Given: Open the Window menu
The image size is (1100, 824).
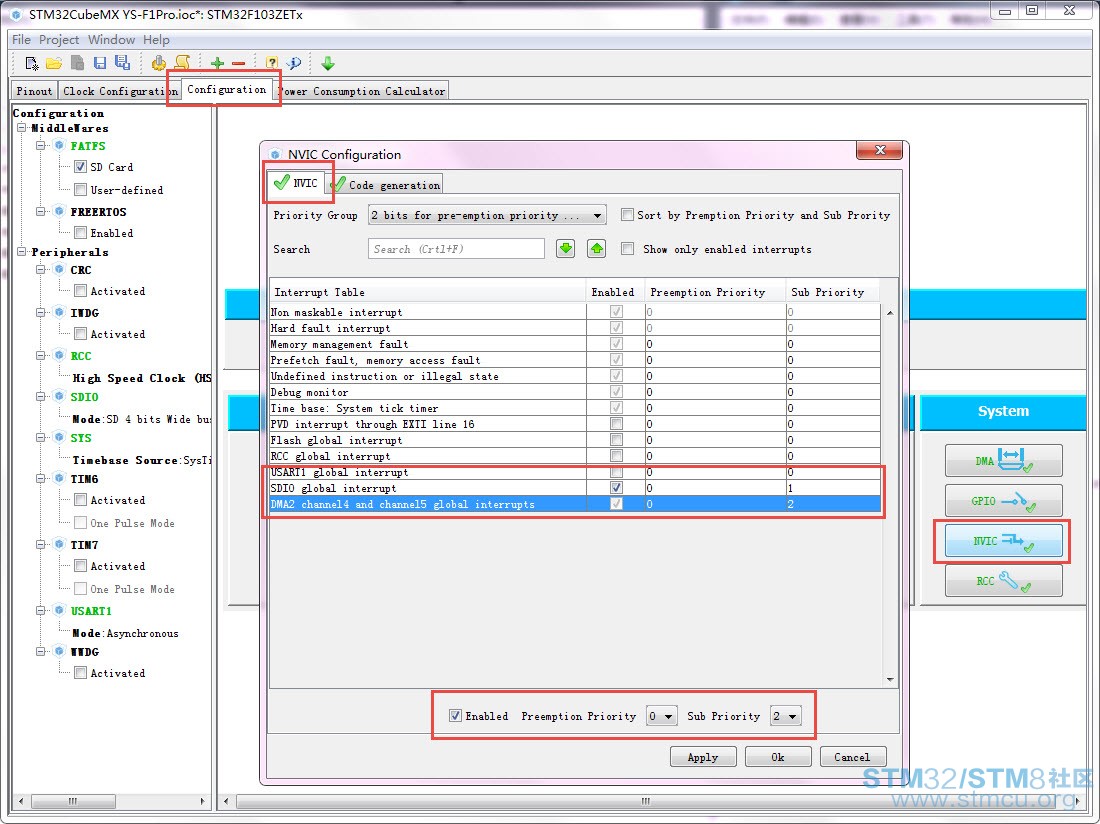Looking at the screenshot, I should (112, 39).
